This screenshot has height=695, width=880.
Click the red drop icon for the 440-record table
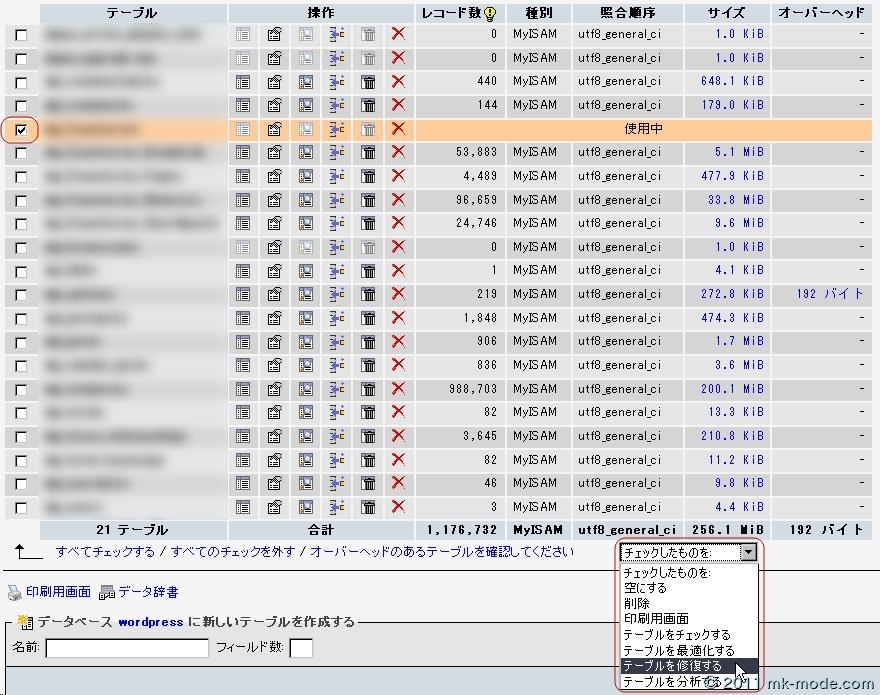(x=398, y=81)
